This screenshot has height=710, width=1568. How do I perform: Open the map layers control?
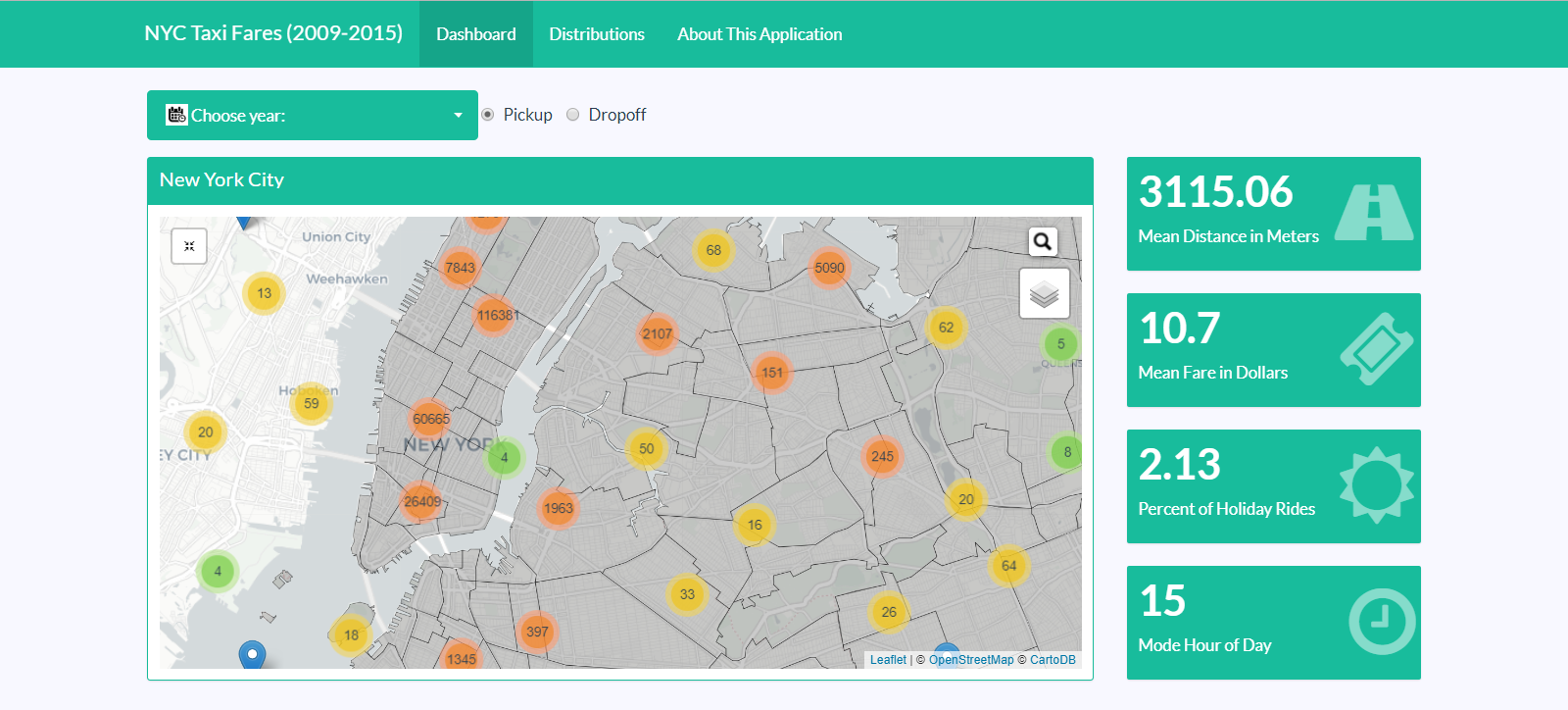click(1044, 294)
